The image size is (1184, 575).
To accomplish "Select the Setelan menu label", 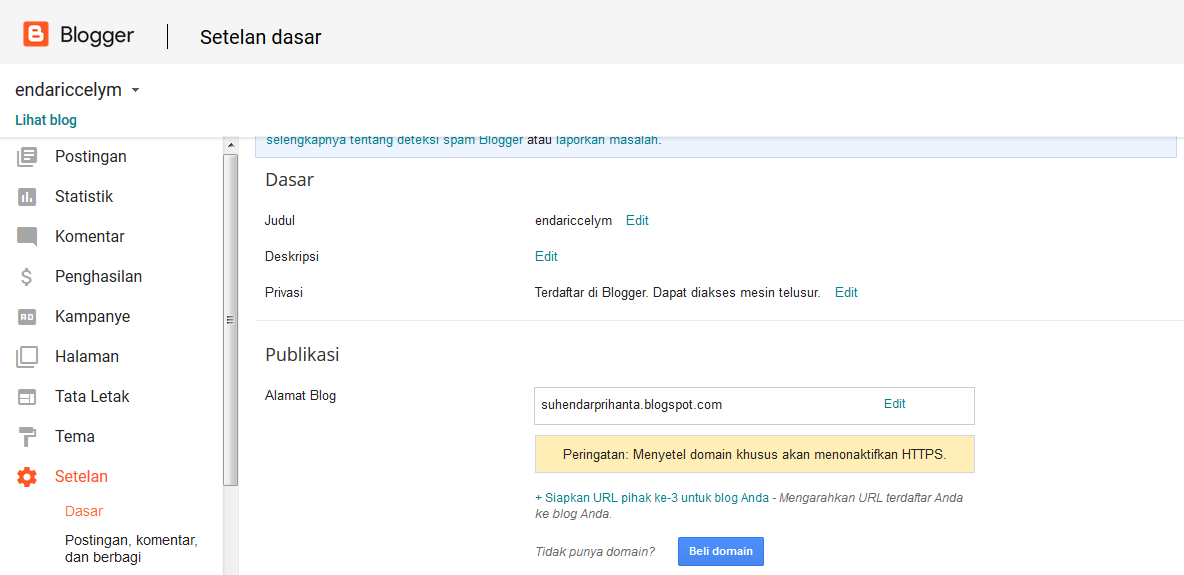I will (82, 477).
